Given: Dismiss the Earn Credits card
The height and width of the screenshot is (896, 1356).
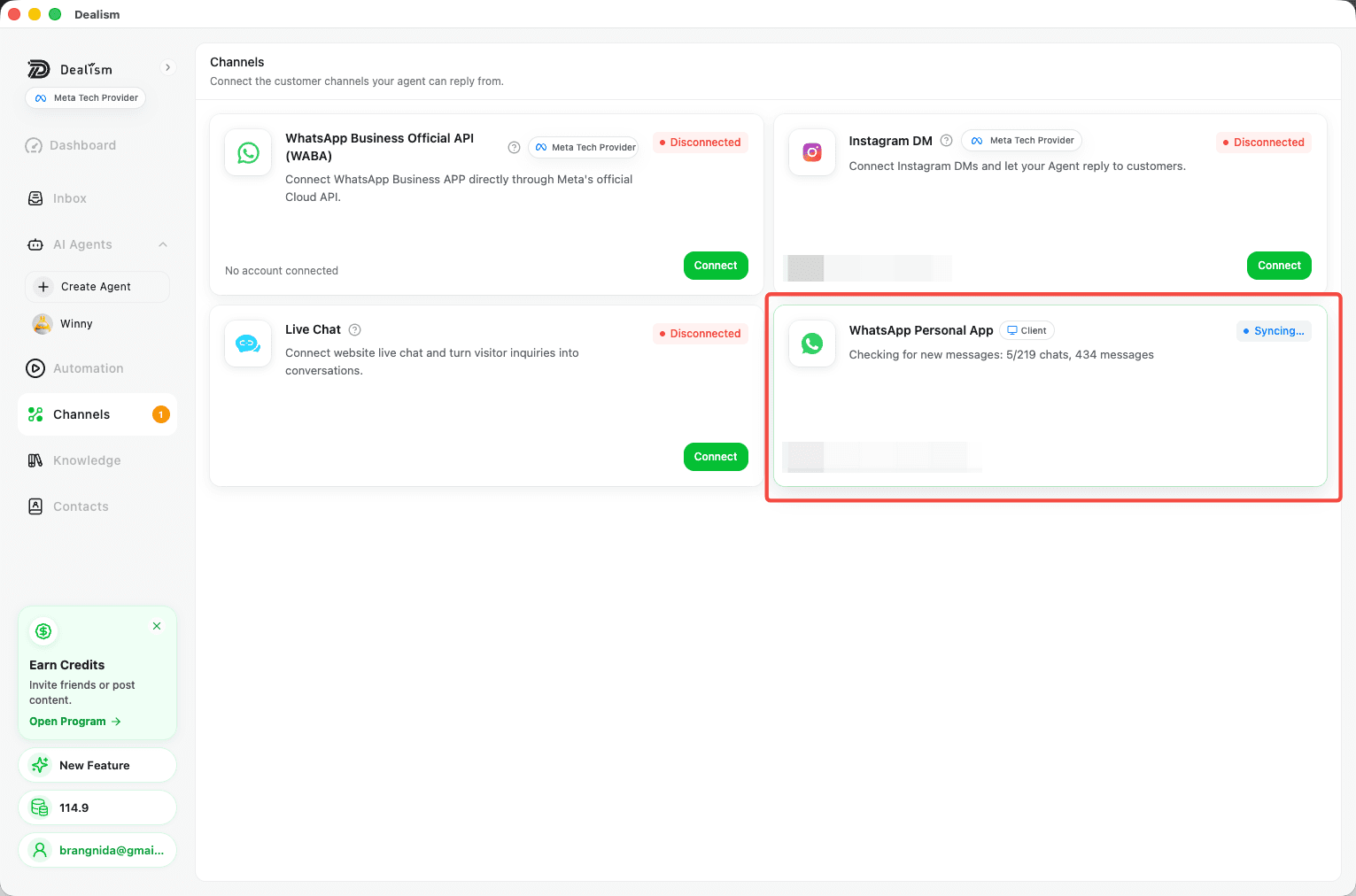Looking at the screenshot, I should [x=157, y=626].
